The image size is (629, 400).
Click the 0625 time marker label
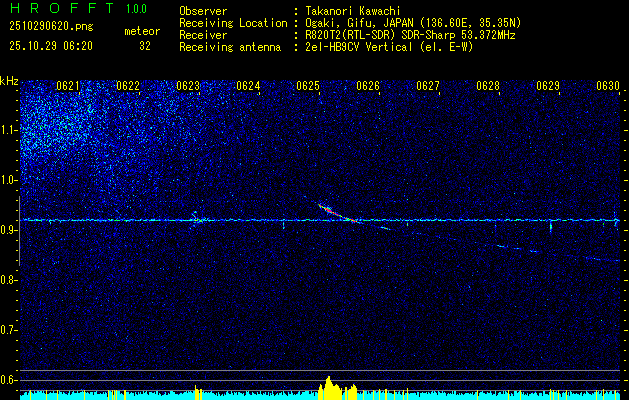pyautogui.click(x=308, y=86)
